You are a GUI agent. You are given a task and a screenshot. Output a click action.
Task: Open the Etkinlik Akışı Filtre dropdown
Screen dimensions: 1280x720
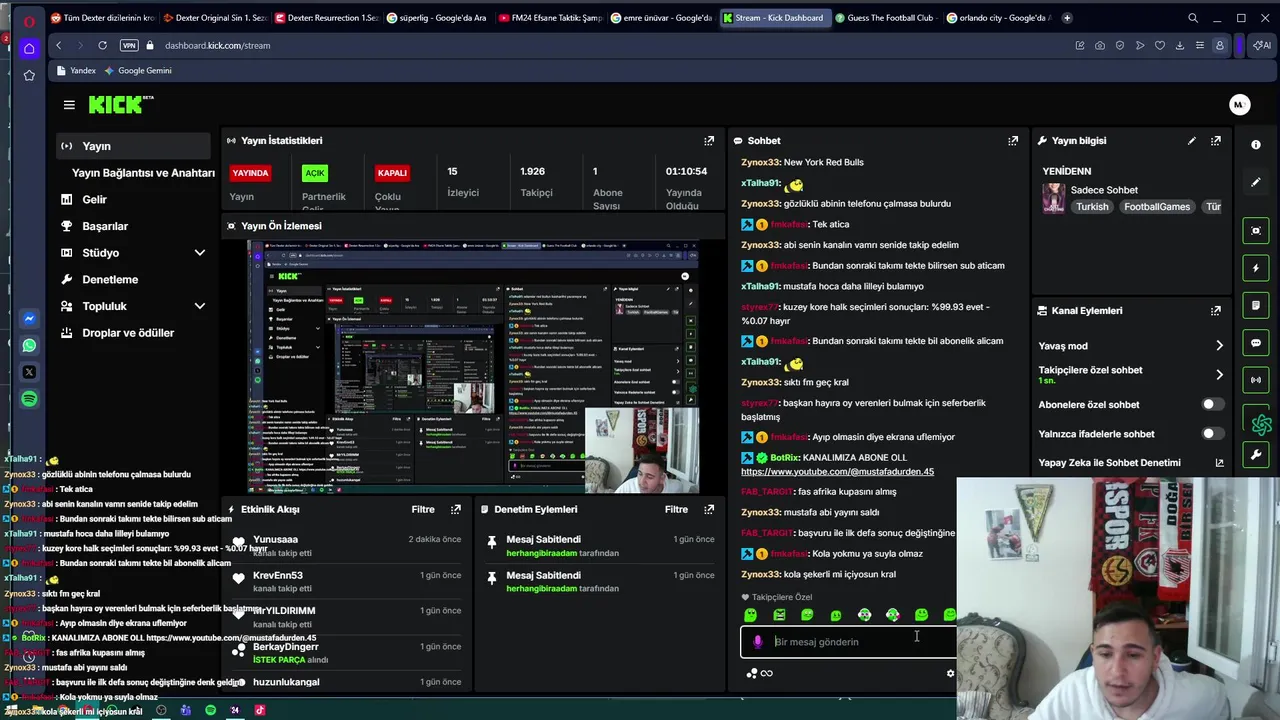[423, 509]
